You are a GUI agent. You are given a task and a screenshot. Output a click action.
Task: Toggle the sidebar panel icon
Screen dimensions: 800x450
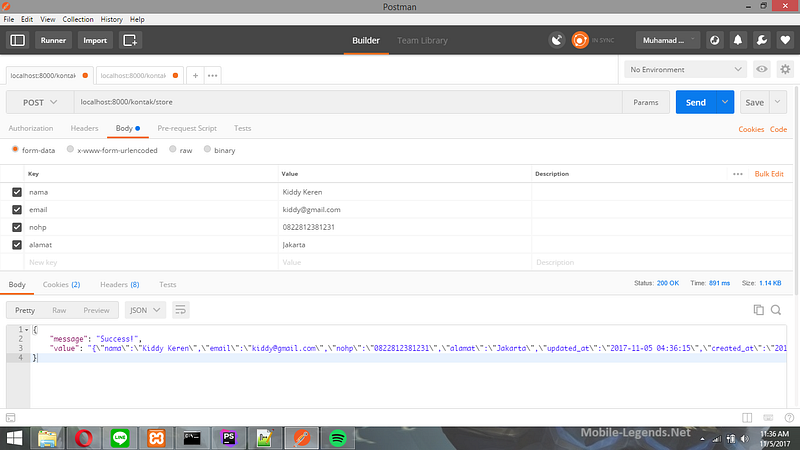17,40
